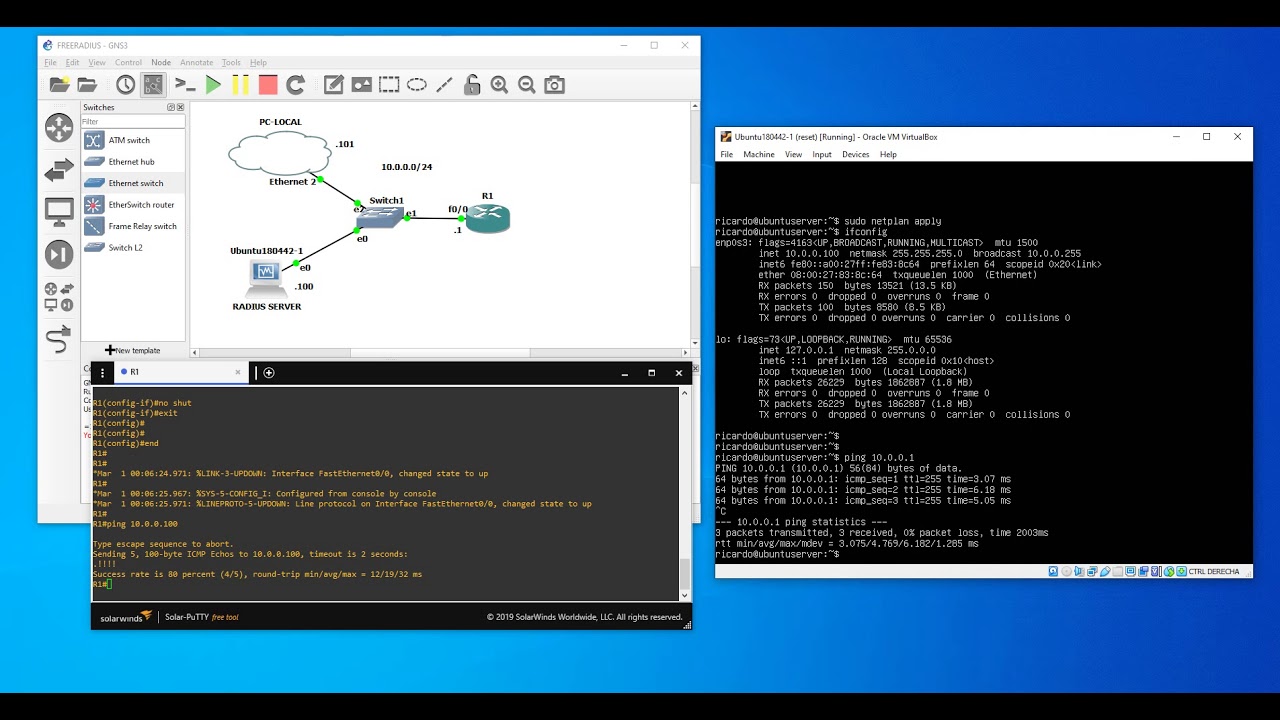Close the Switches panel with its X
Screen dimensions: 1280x720
[180, 107]
